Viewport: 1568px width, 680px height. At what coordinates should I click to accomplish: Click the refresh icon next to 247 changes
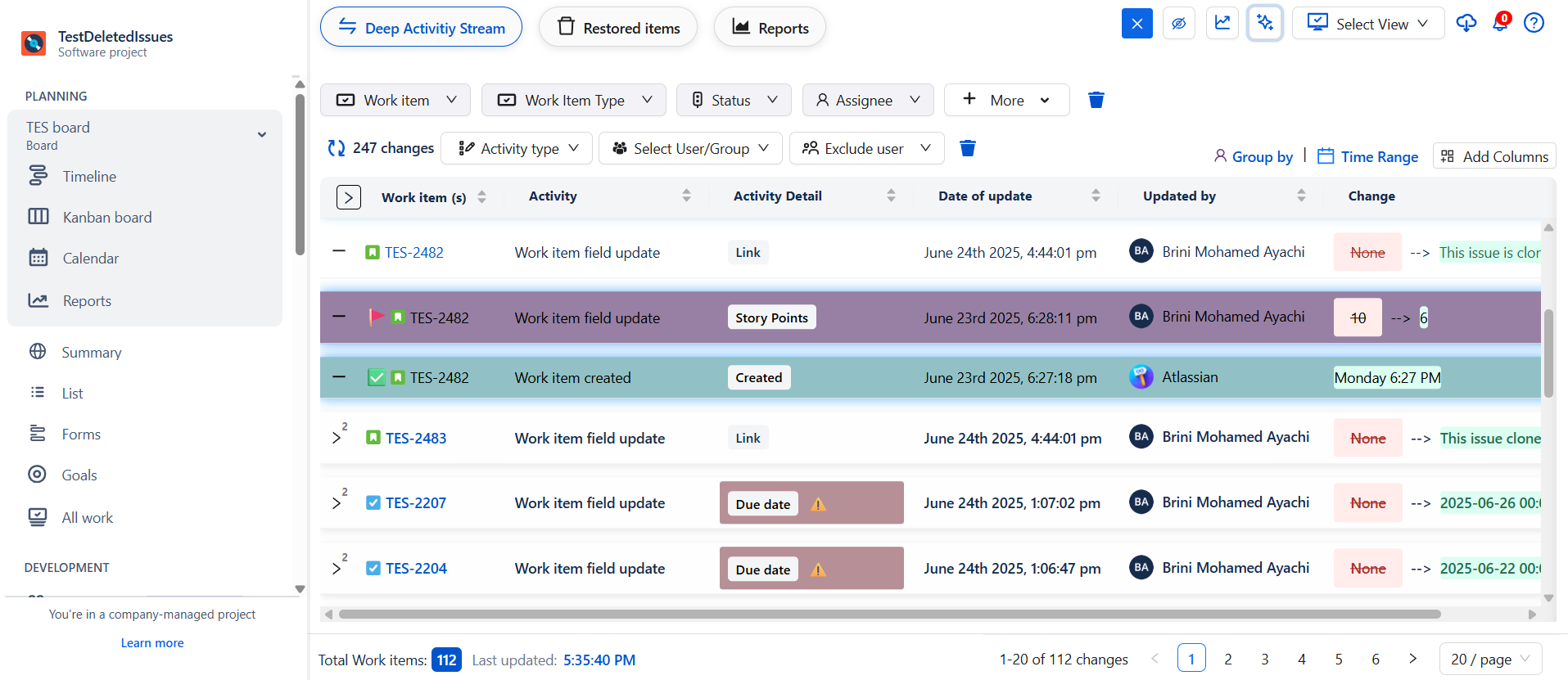pos(336,148)
